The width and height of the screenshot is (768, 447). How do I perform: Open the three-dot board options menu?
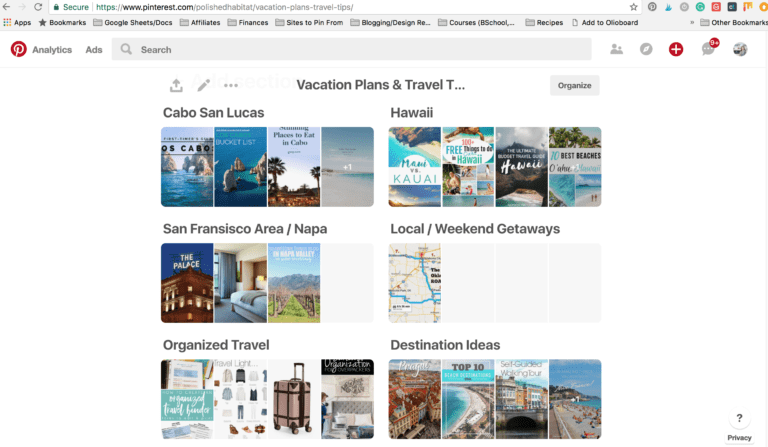pos(231,85)
